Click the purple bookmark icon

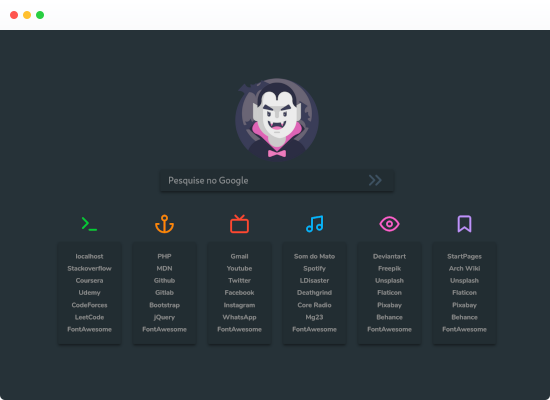click(464, 224)
